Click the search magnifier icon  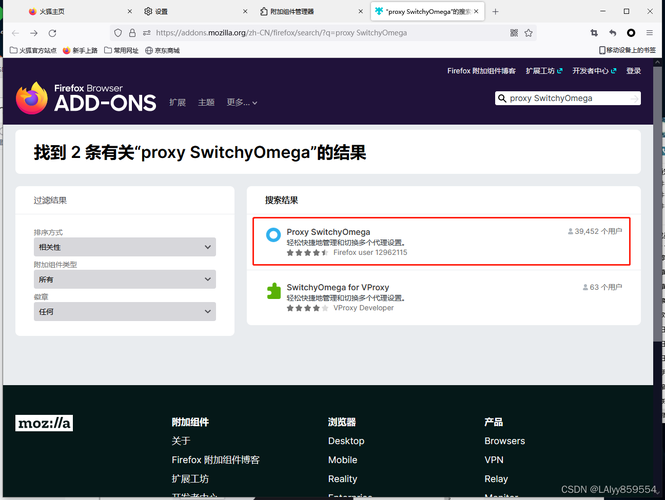click(502, 98)
